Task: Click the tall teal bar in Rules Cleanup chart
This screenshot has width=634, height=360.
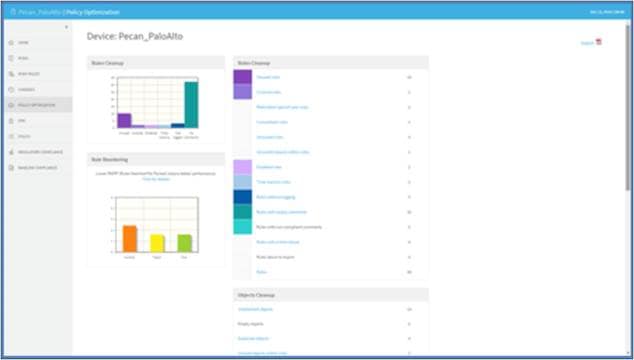Action: [x=191, y=105]
